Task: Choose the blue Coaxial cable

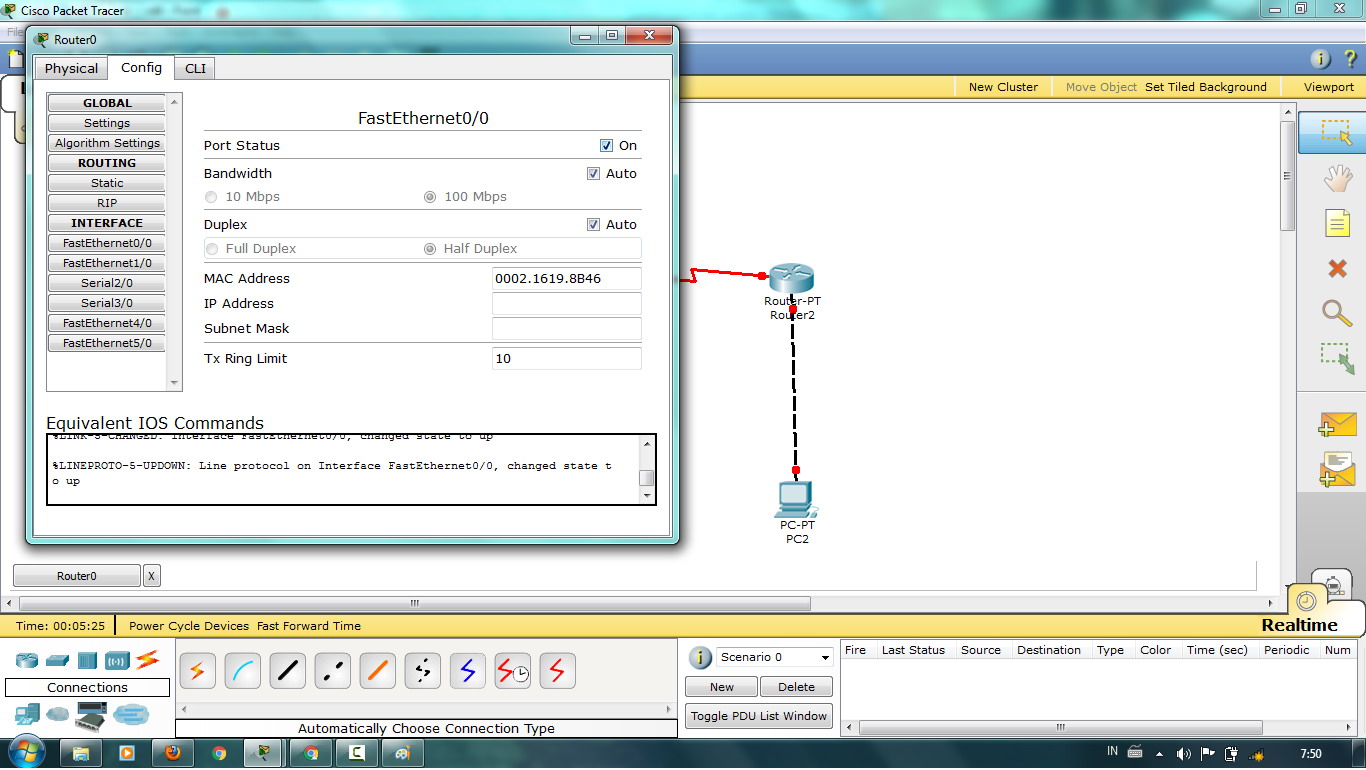Action: (x=467, y=671)
